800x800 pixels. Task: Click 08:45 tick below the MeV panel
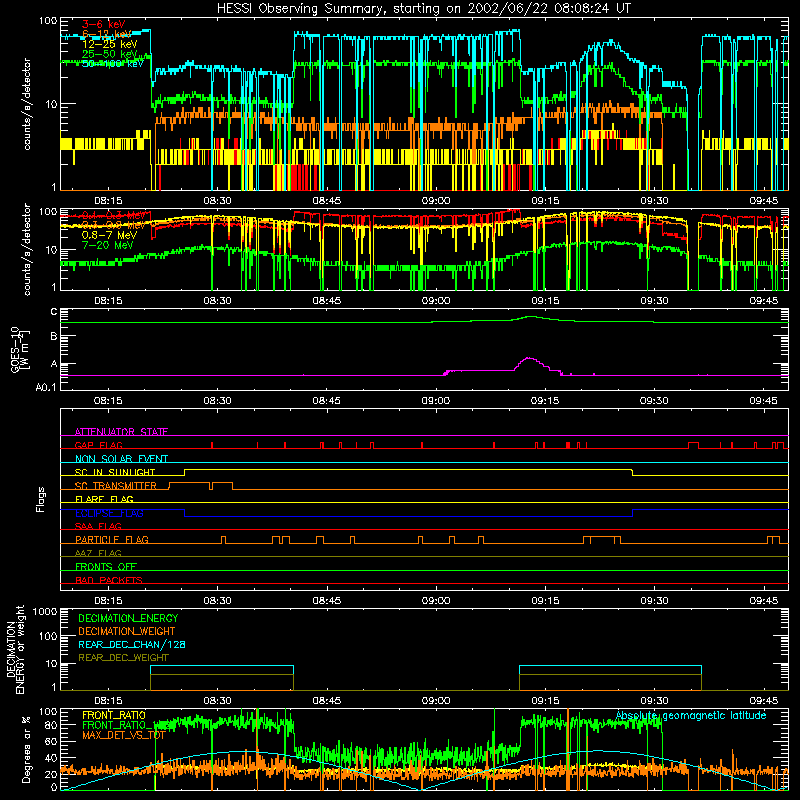327,301
